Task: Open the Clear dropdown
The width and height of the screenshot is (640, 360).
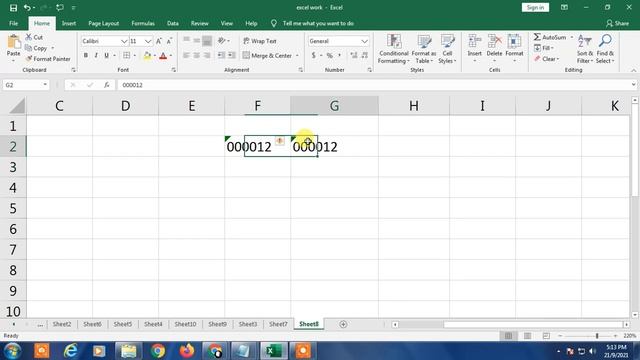Action: pyautogui.click(x=547, y=59)
